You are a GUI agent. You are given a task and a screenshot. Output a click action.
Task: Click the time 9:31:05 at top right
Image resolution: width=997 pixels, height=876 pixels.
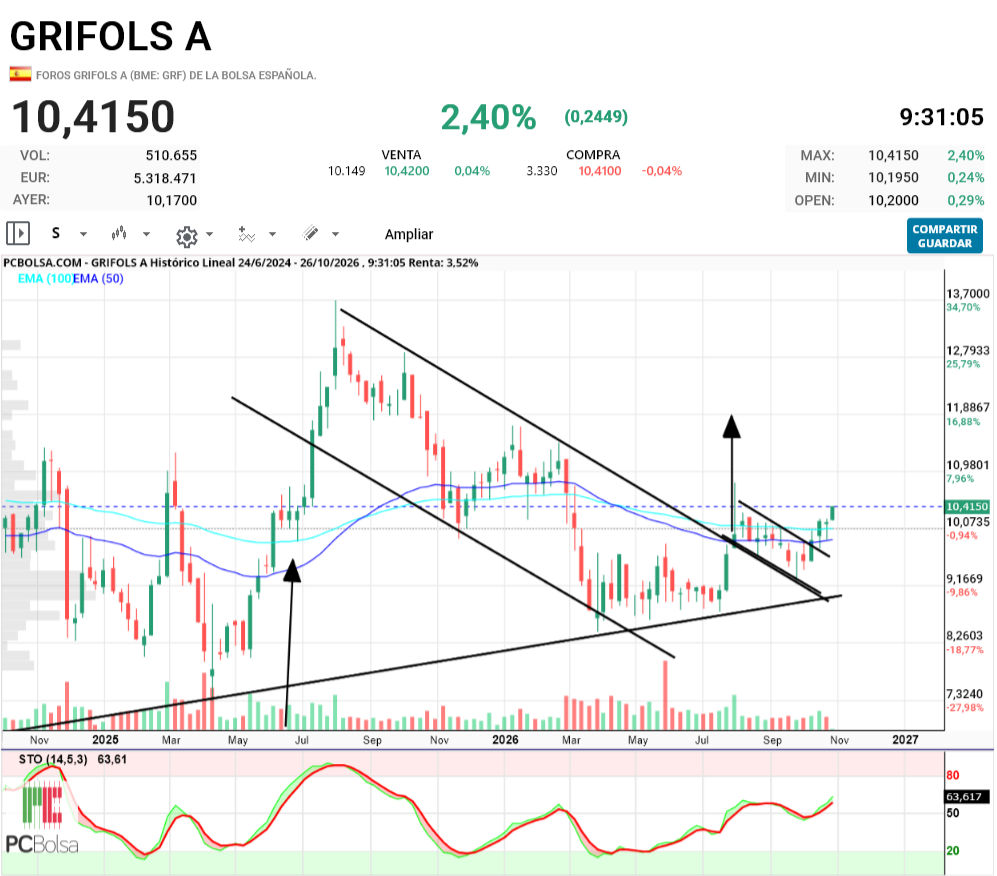coord(942,117)
